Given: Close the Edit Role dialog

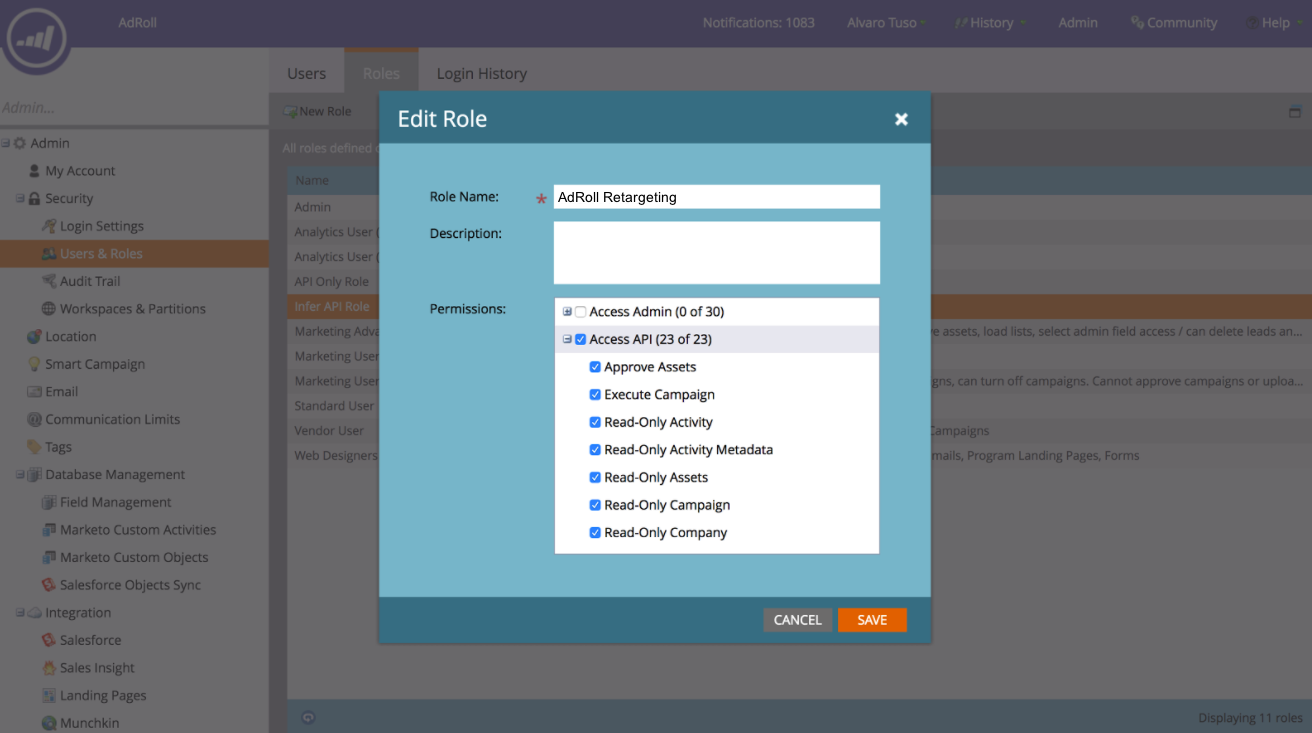Looking at the screenshot, I should click(x=901, y=119).
